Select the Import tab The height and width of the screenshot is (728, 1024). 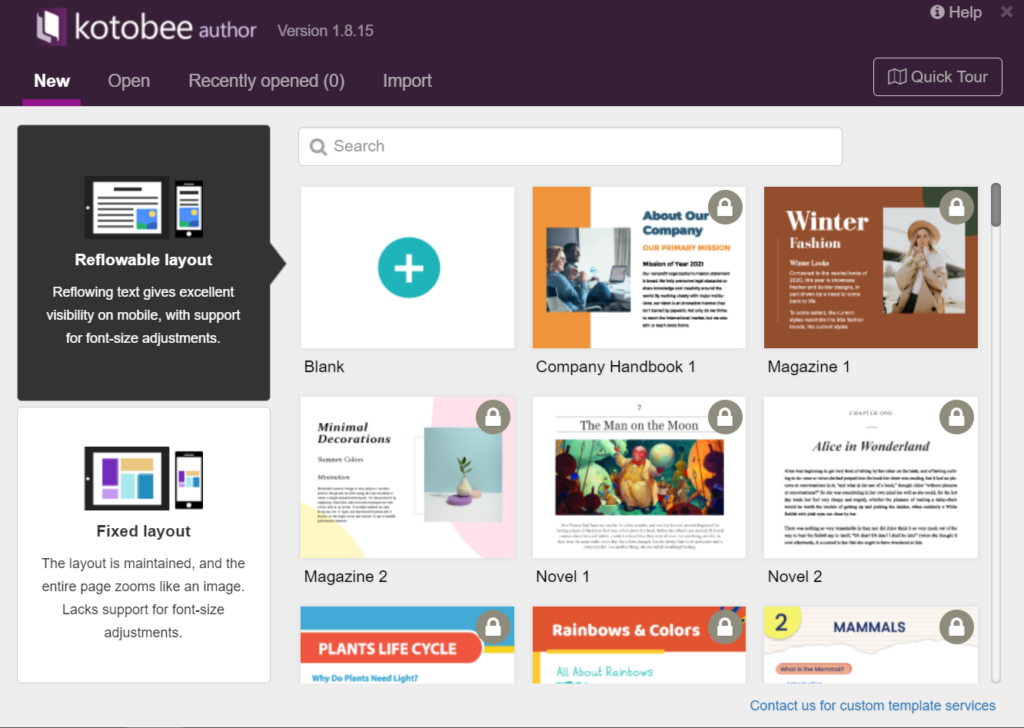point(407,81)
